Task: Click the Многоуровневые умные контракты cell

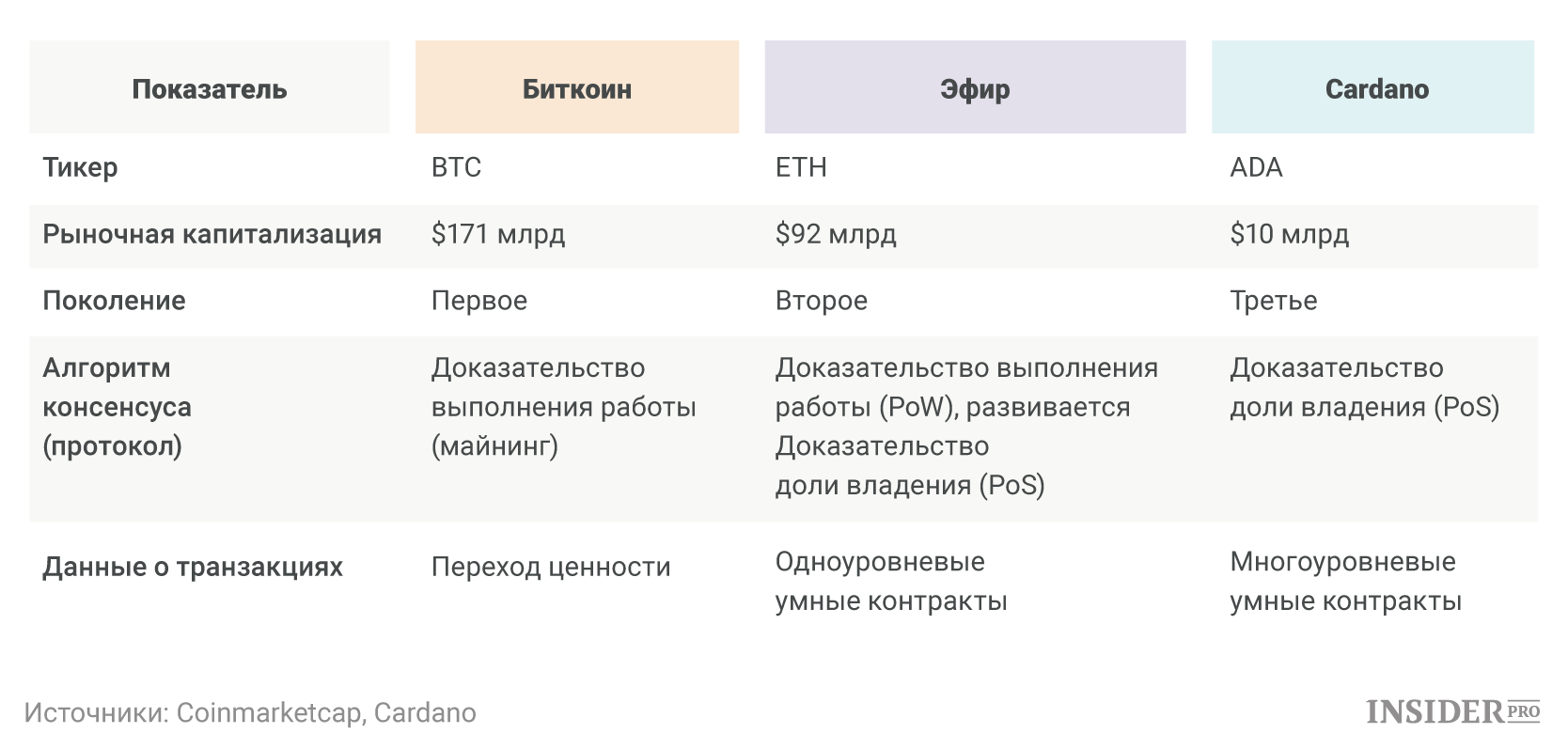Action: (1346, 581)
